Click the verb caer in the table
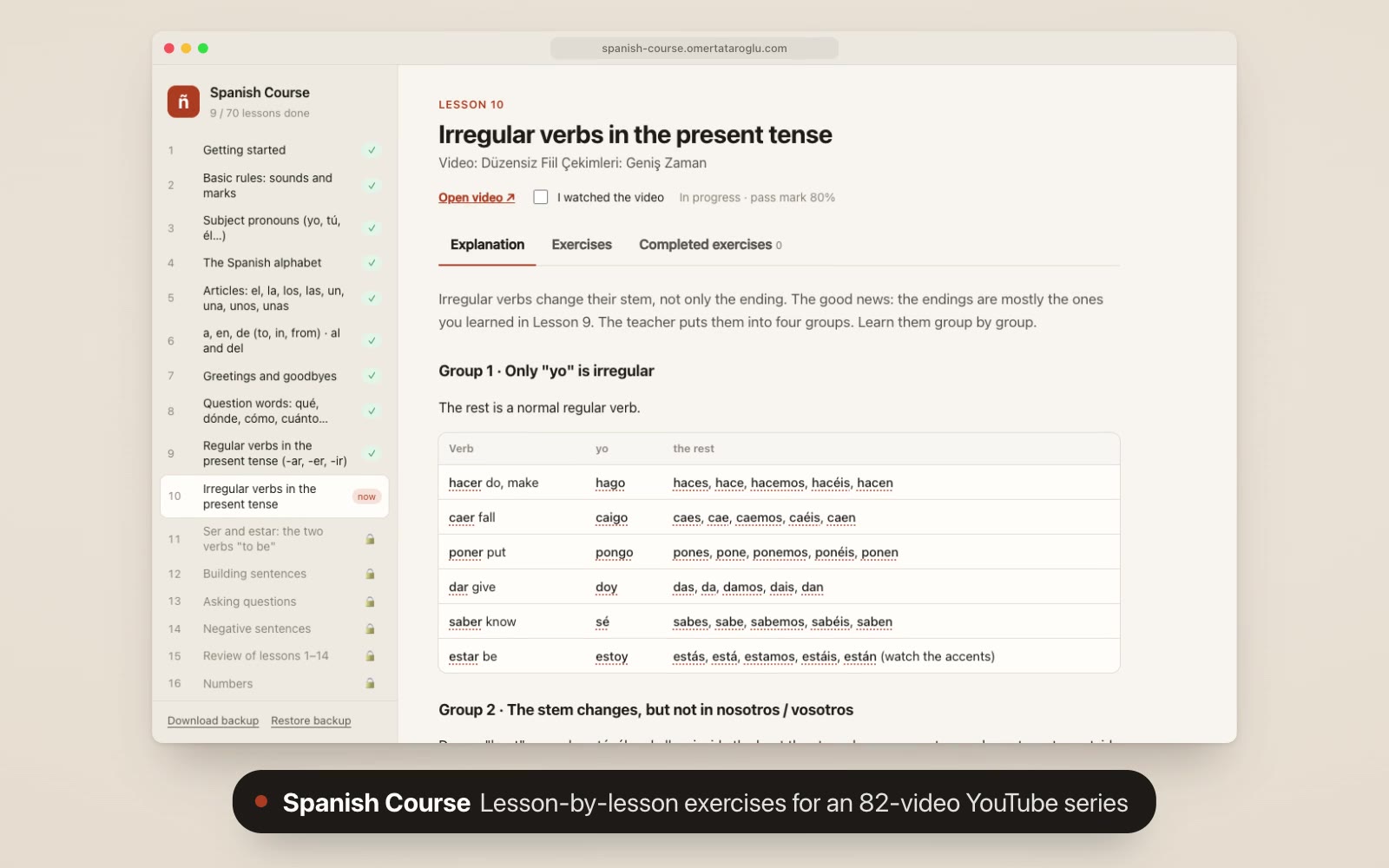Viewport: 1389px width, 868px height. [462, 518]
